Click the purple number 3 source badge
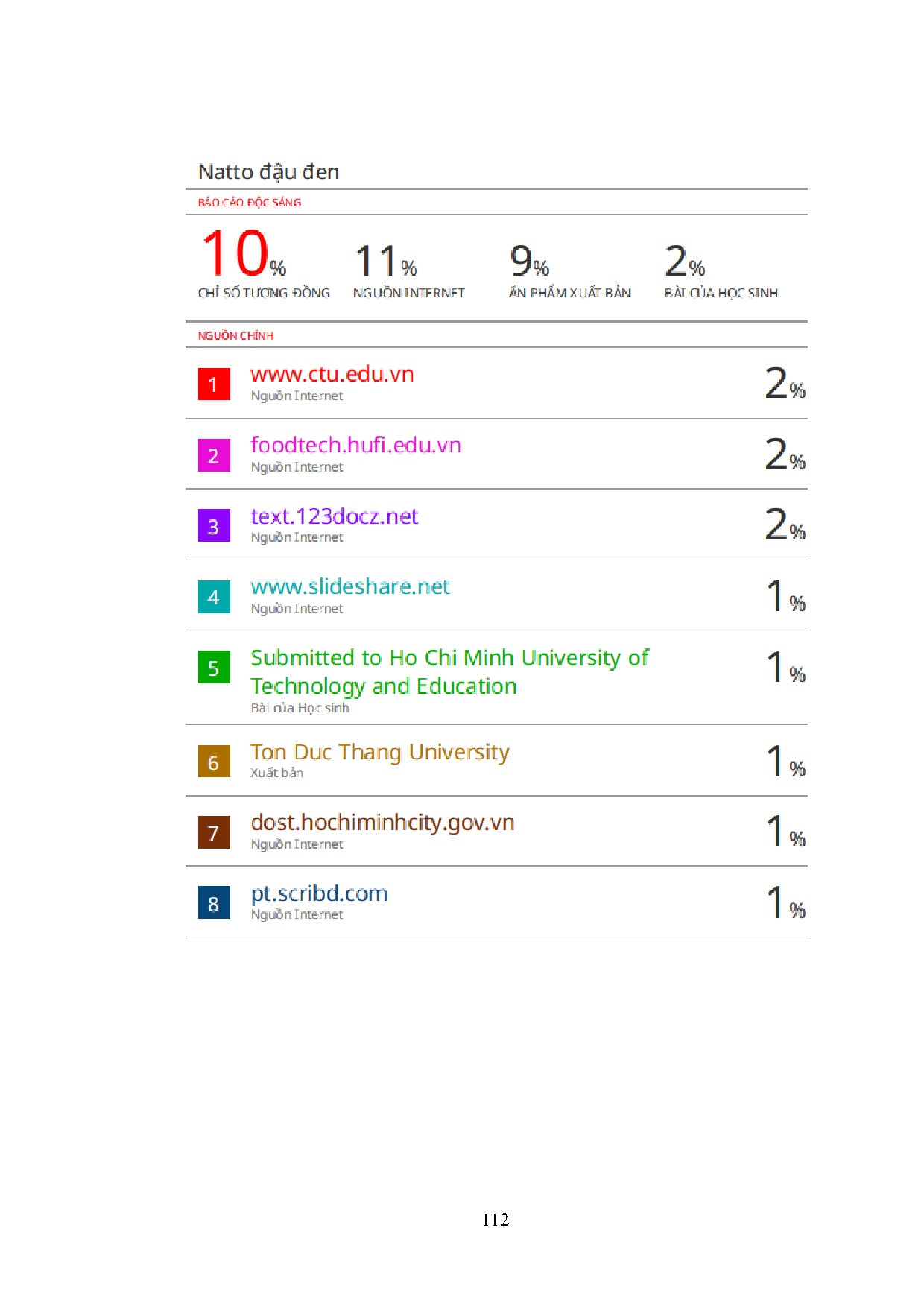 click(x=214, y=526)
